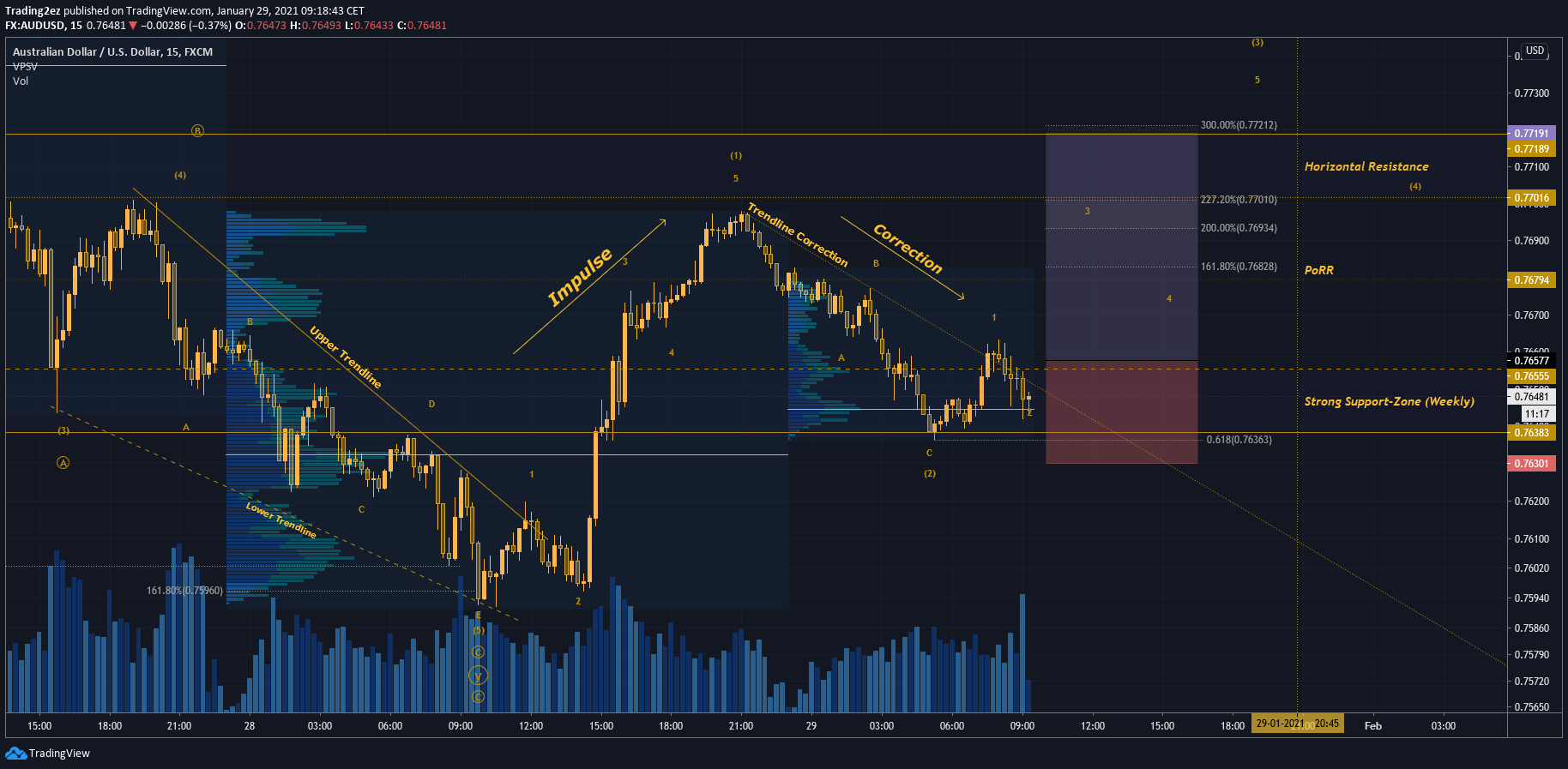This screenshot has height=769, width=1568.
Task: Select the 227.20%(0.77010) Fibonacci label
Action: pos(1239,200)
